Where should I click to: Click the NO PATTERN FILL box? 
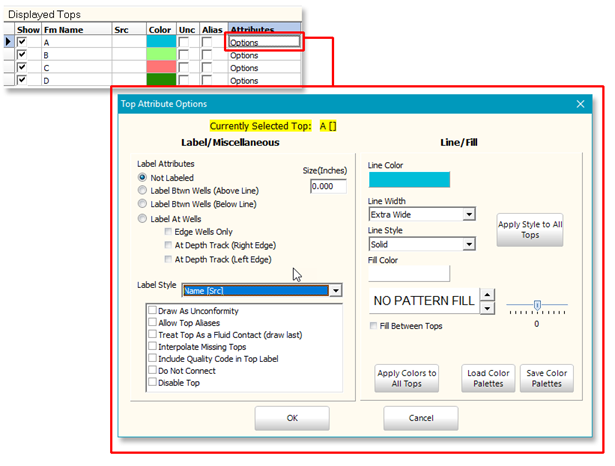coord(424,301)
